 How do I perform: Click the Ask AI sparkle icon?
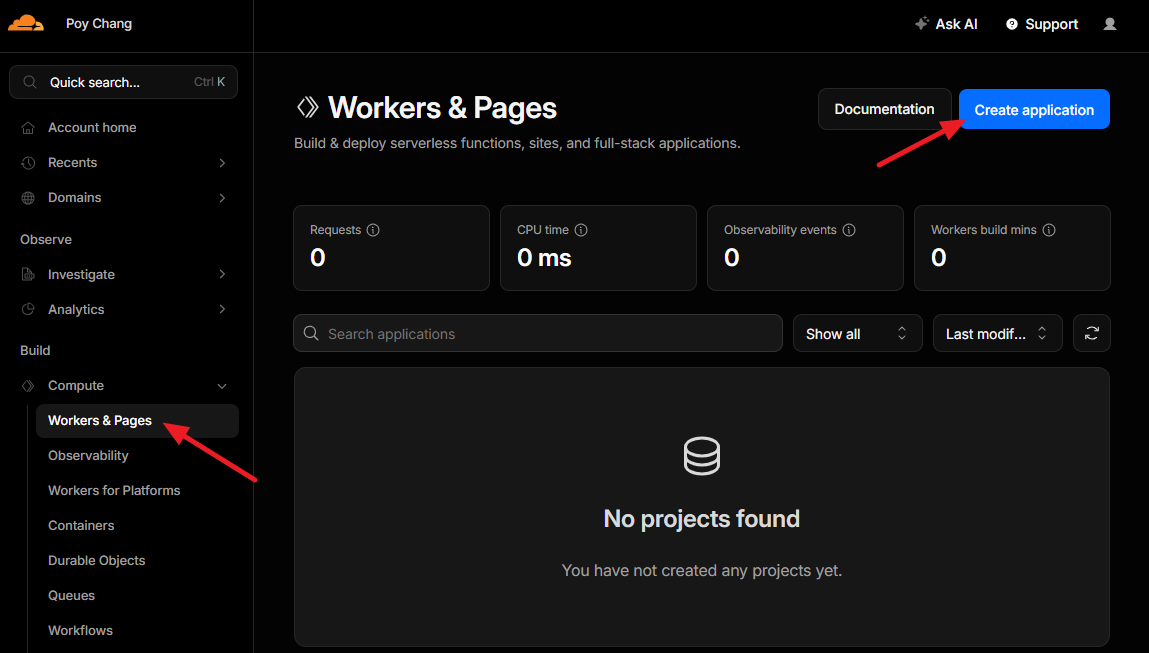pyautogui.click(x=922, y=23)
